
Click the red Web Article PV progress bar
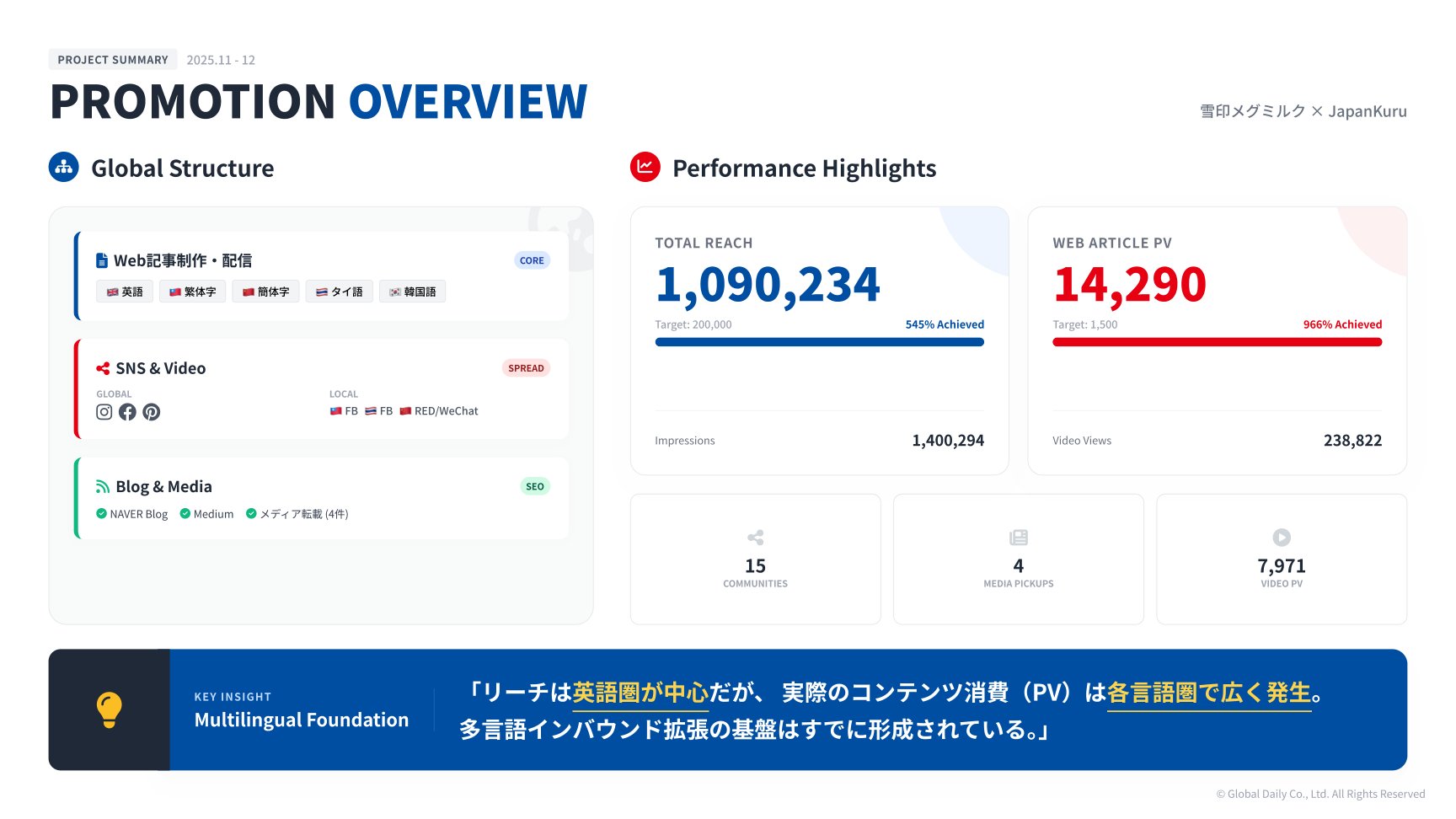coord(1217,342)
